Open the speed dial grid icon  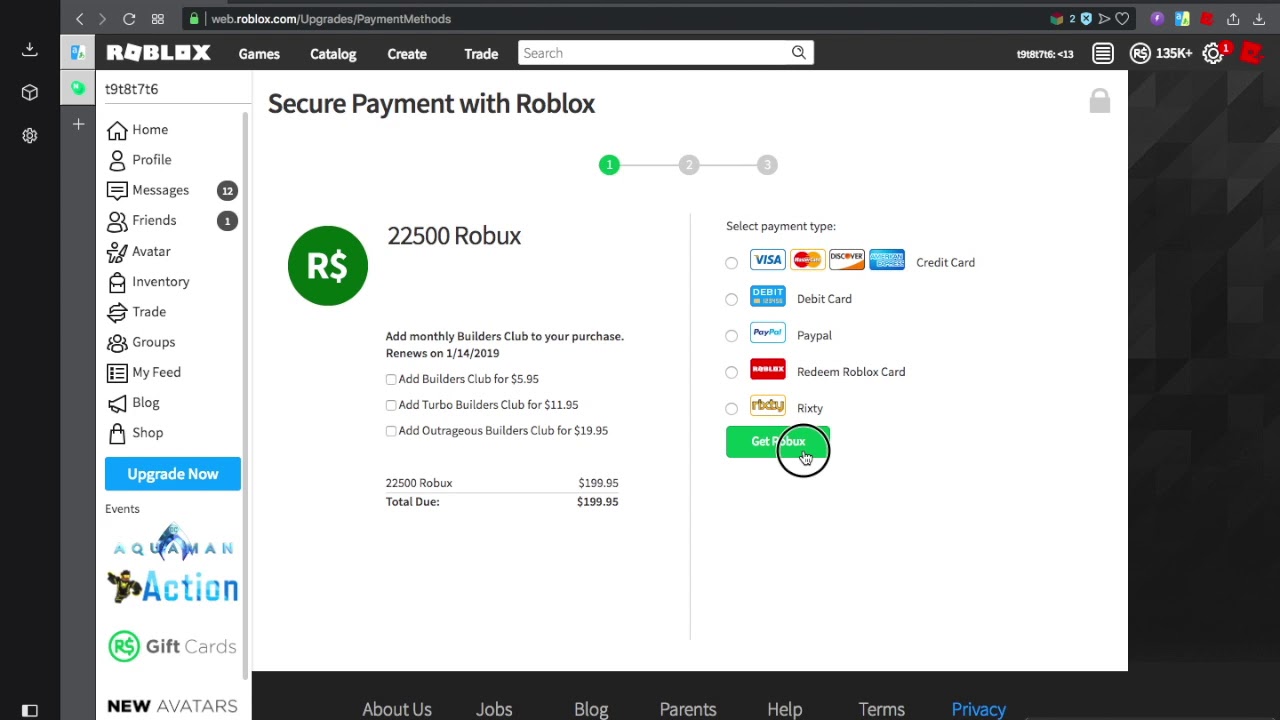(x=158, y=19)
